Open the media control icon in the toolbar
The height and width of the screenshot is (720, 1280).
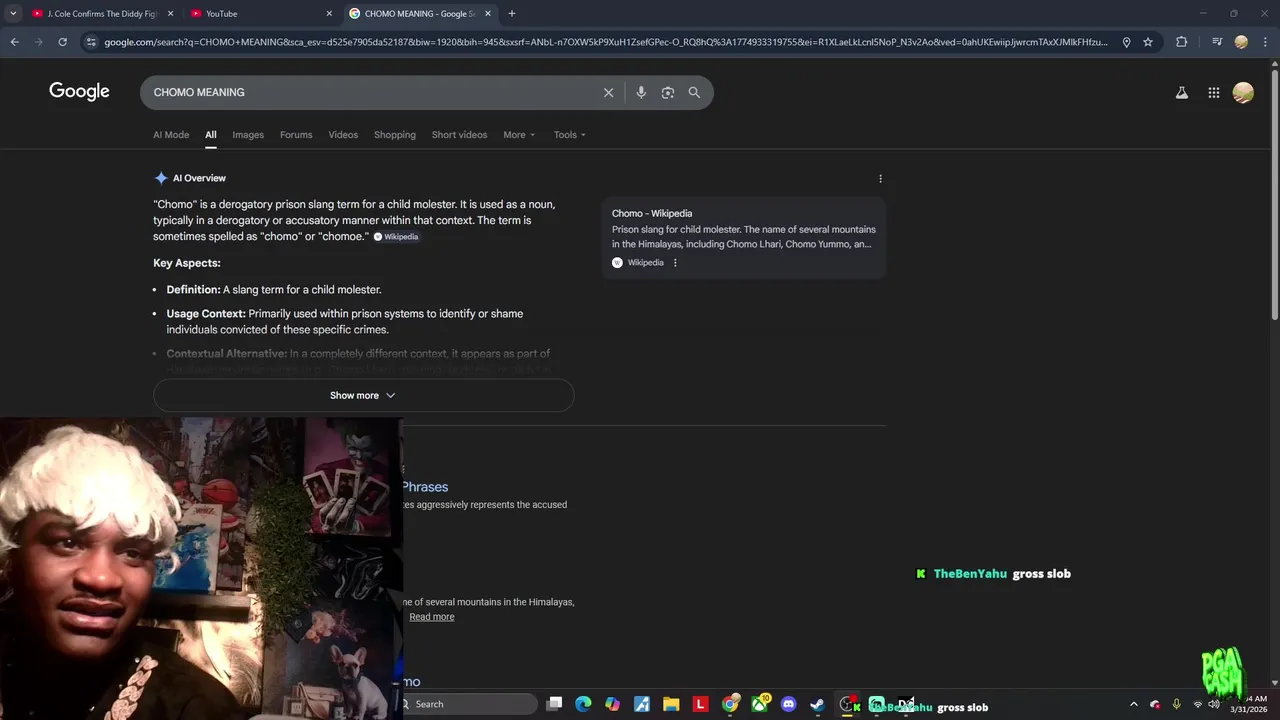pos(1217,42)
